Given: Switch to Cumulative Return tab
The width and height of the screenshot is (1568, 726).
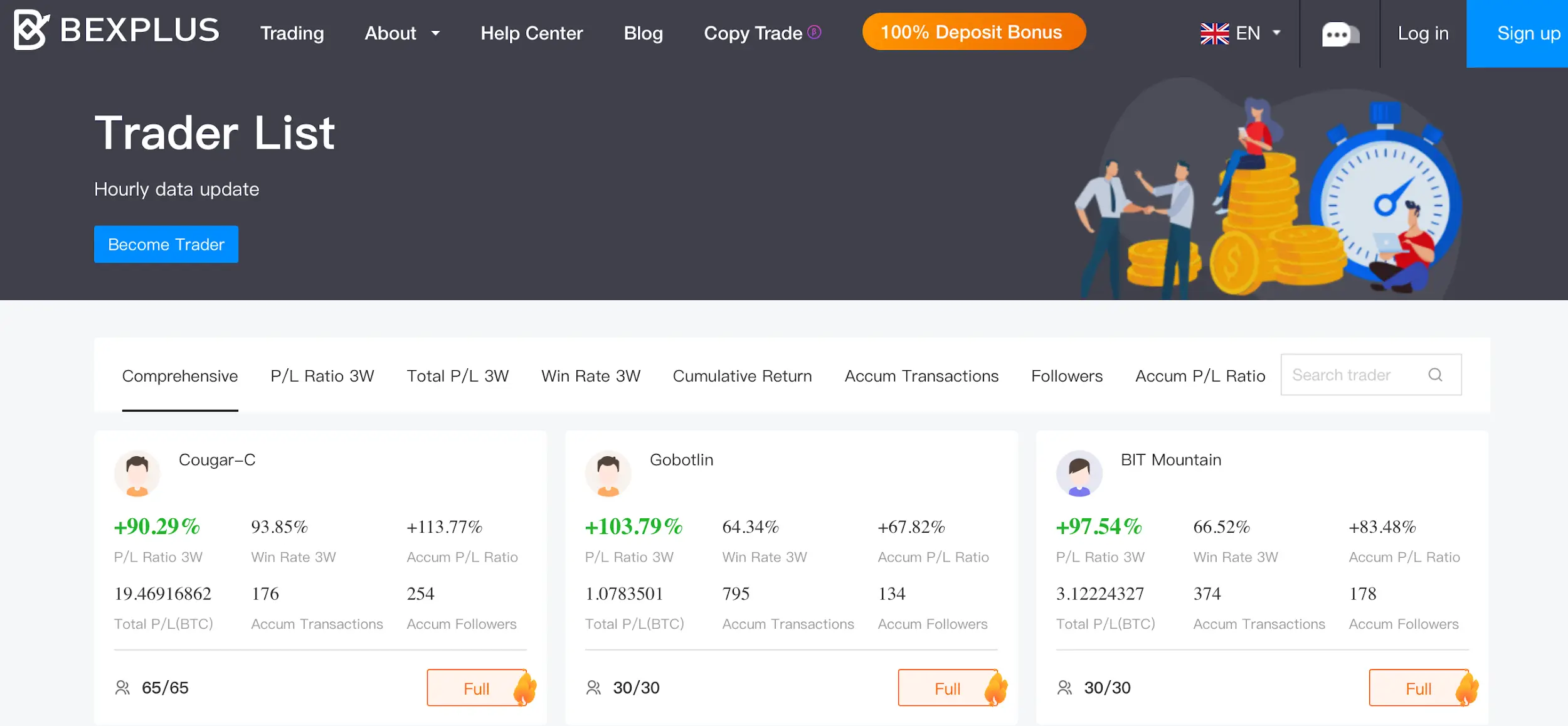Looking at the screenshot, I should click(742, 376).
